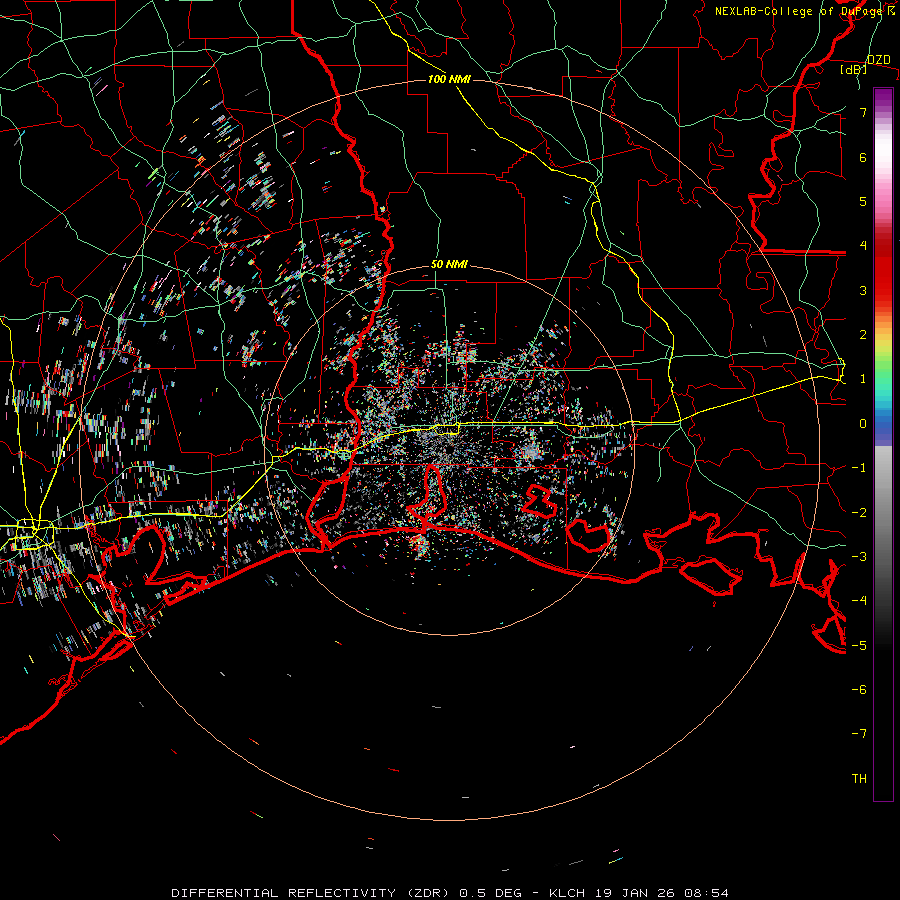Click "0.5 DEG" elevation text in caption
This screenshot has width=900, height=900.
coord(490,893)
